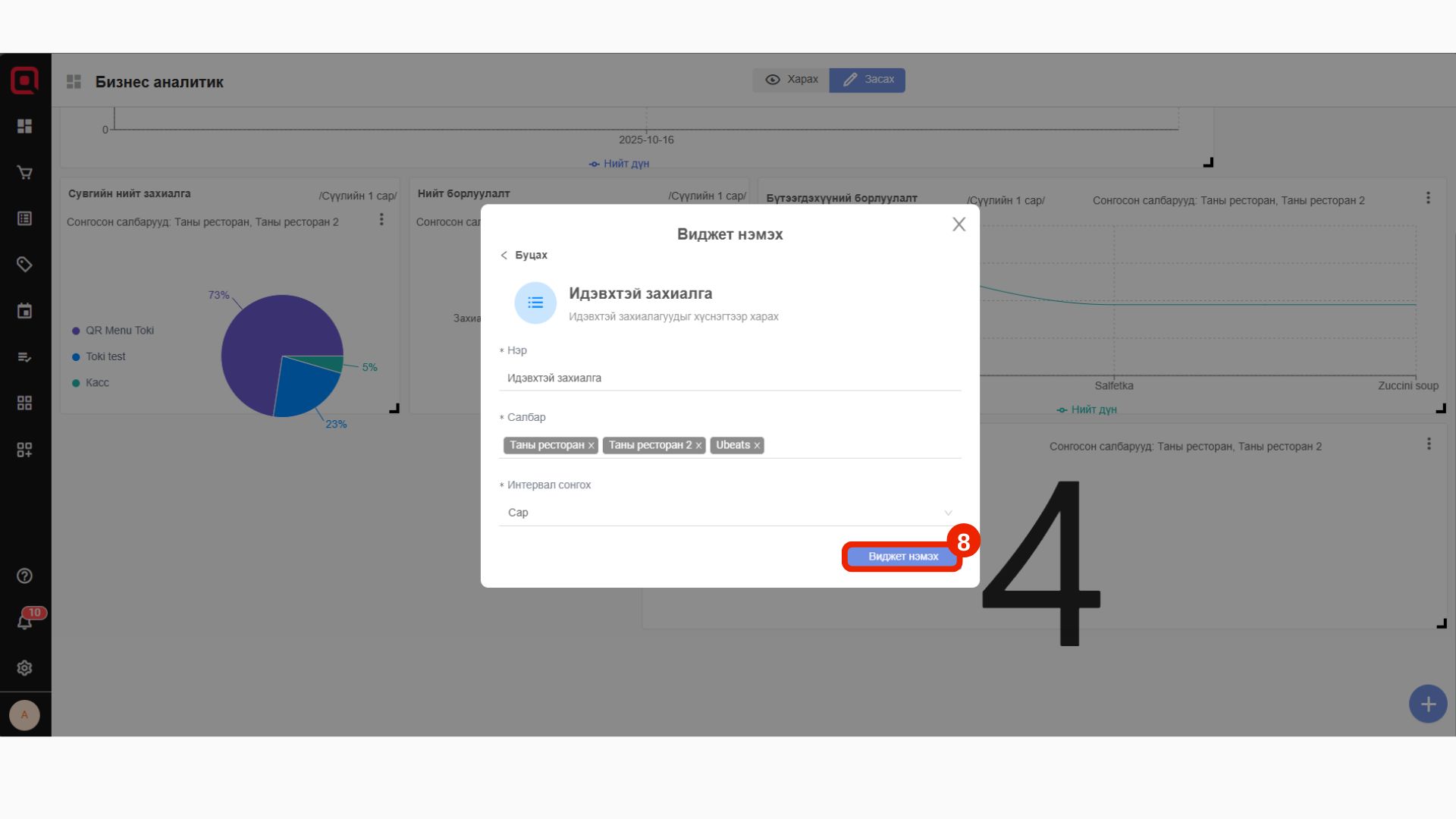Expand the Интервал сонгох dropdown
This screenshot has width=1456, height=819.
[x=730, y=513]
